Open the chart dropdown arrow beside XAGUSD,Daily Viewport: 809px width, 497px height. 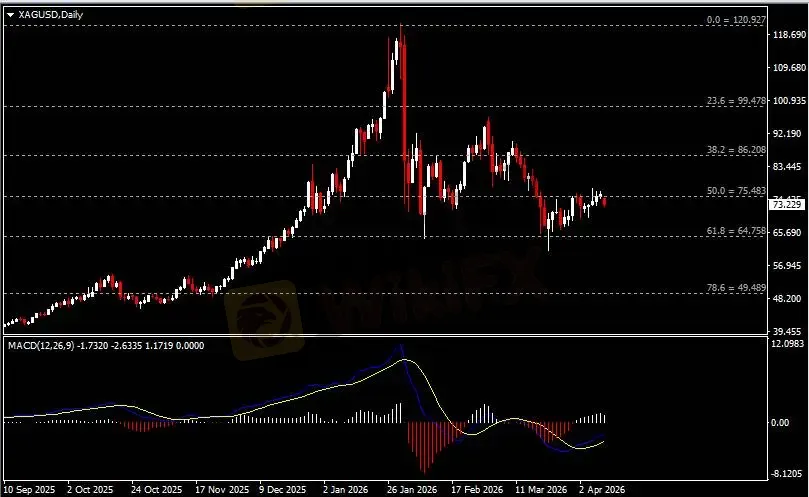tap(10, 15)
